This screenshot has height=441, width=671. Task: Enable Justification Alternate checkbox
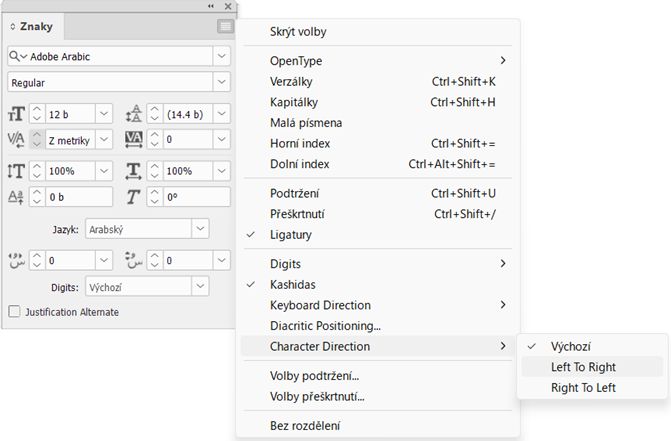click(14, 311)
